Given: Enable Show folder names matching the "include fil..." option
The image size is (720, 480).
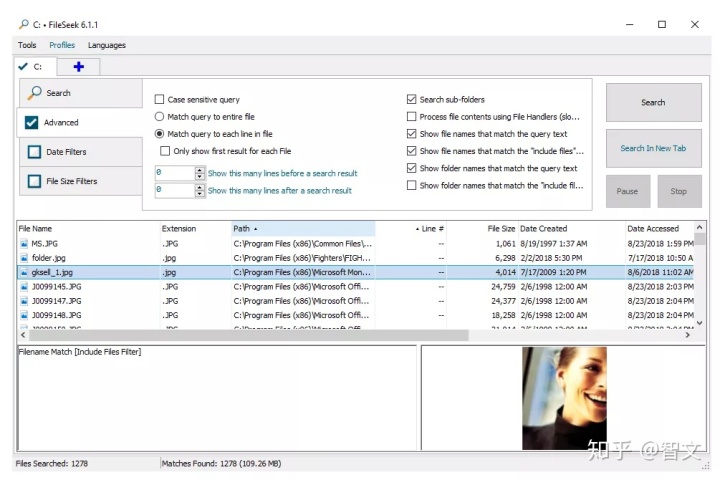Looking at the screenshot, I should click(x=411, y=185).
